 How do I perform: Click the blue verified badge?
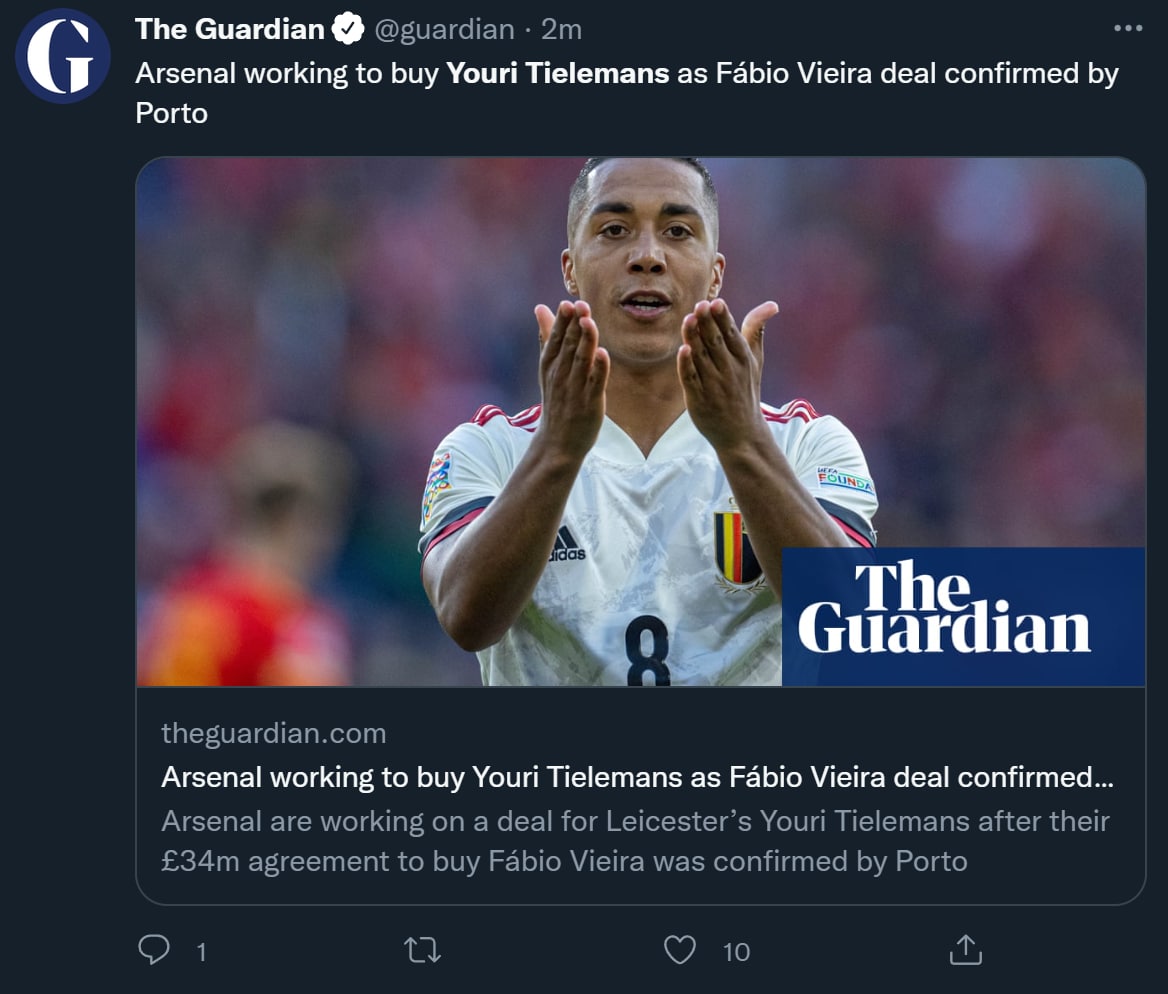[x=348, y=30]
